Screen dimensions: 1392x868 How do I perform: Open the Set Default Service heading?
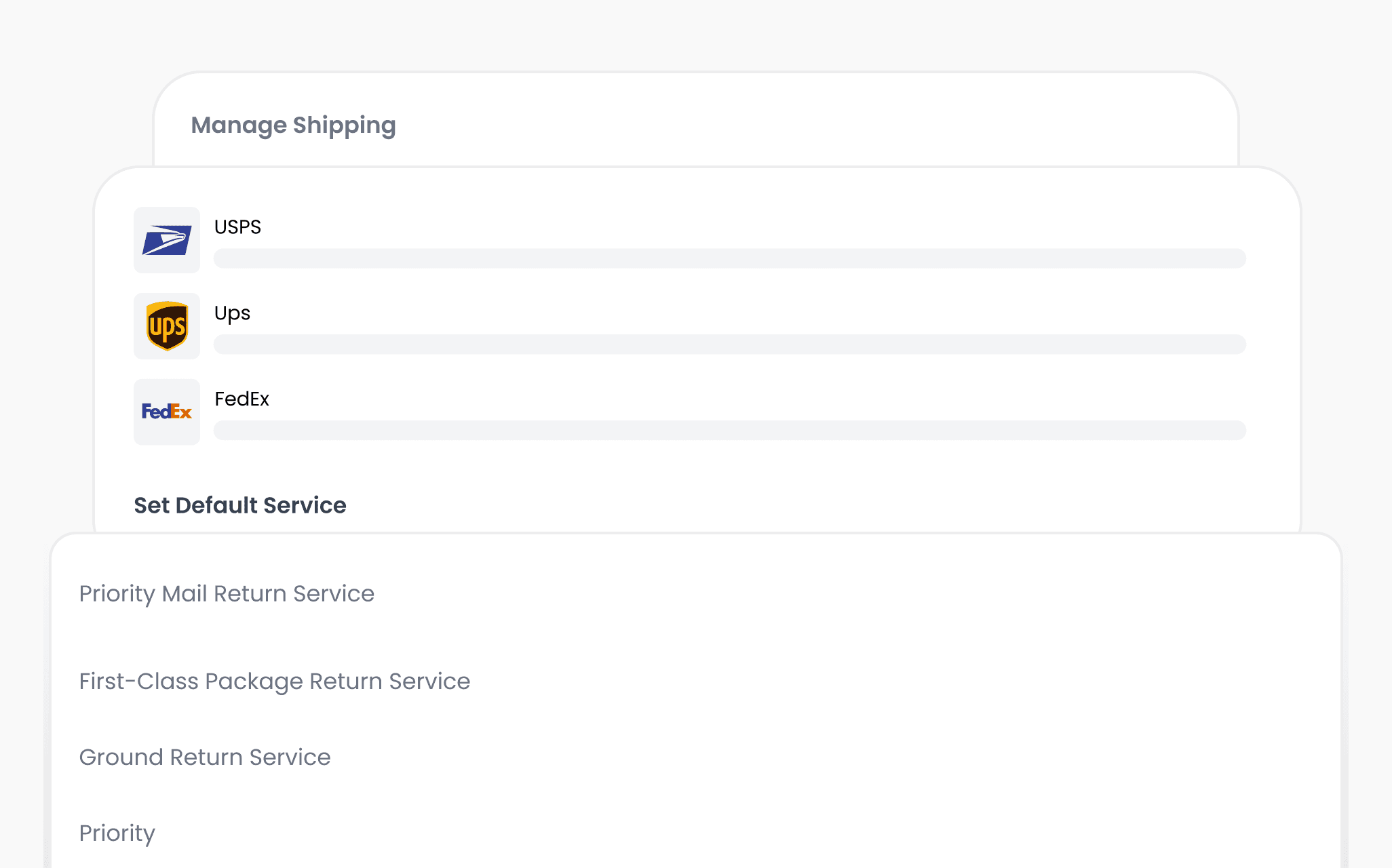[x=240, y=505]
